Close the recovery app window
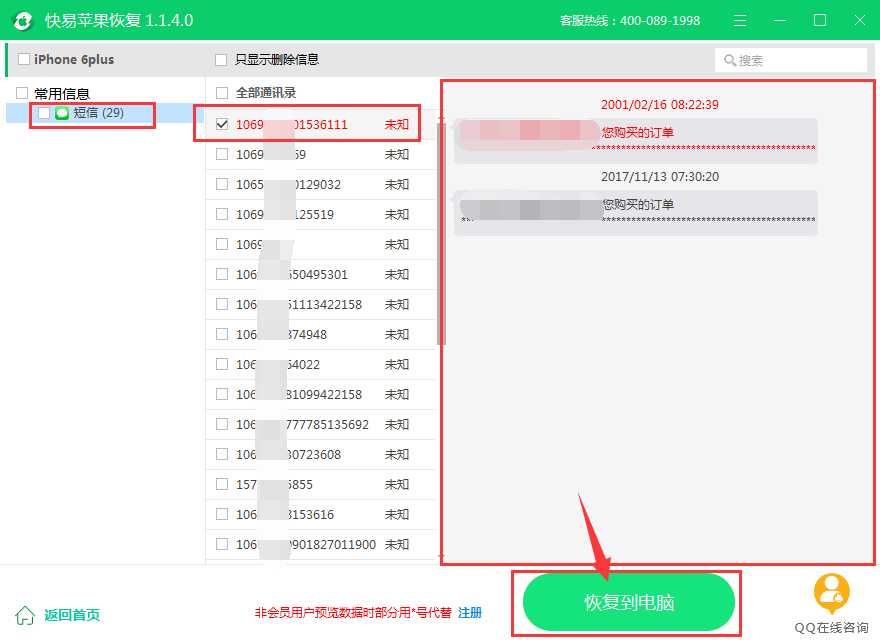The height and width of the screenshot is (640, 880). [x=859, y=20]
